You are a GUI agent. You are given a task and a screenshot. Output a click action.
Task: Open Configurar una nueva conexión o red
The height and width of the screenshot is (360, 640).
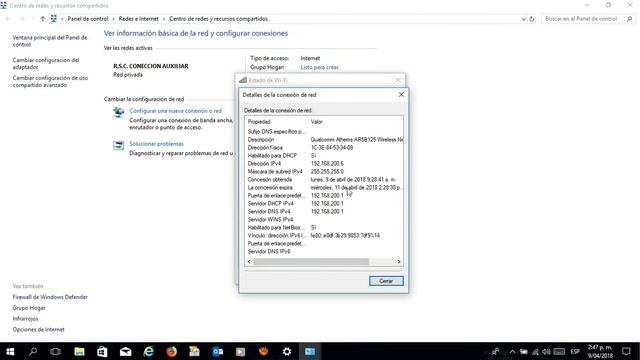point(176,111)
